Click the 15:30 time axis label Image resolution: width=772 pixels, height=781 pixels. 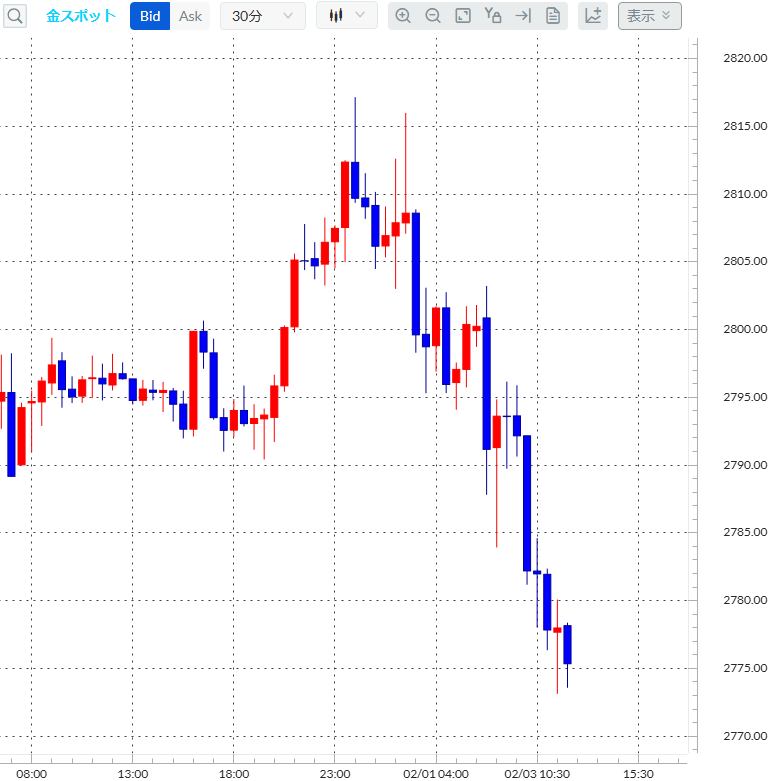(638, 774)
